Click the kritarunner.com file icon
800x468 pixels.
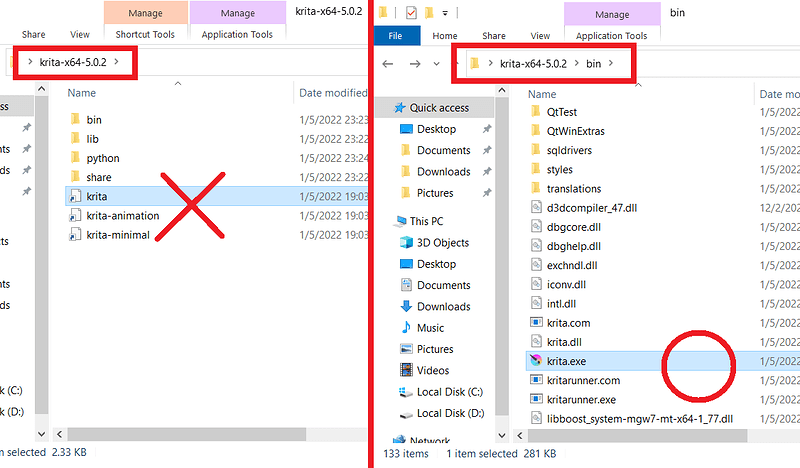click(x=536, y=380)
